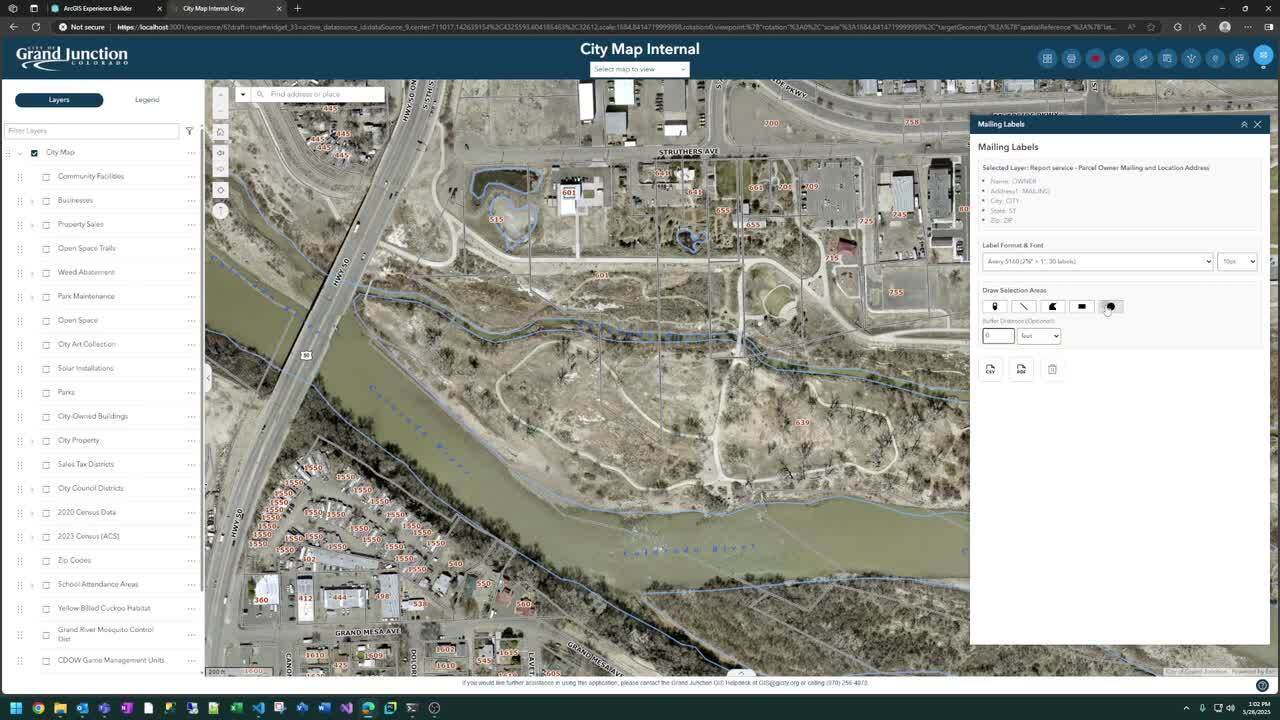Collapse the Mailing Labels panel

tap(1244, 125)
